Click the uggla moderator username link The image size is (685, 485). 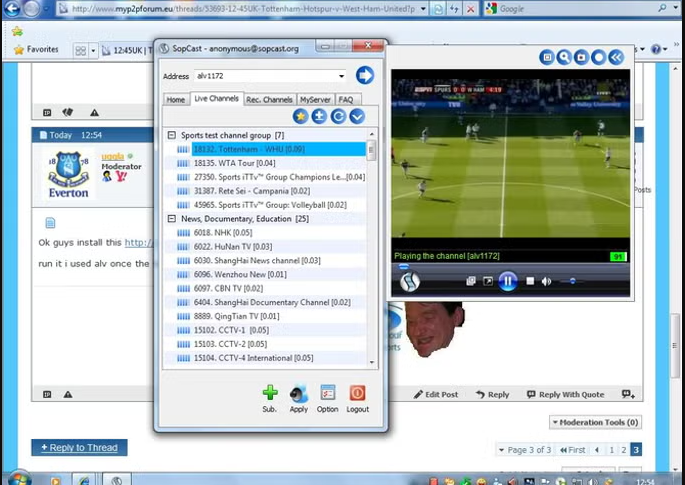(113, 156)
